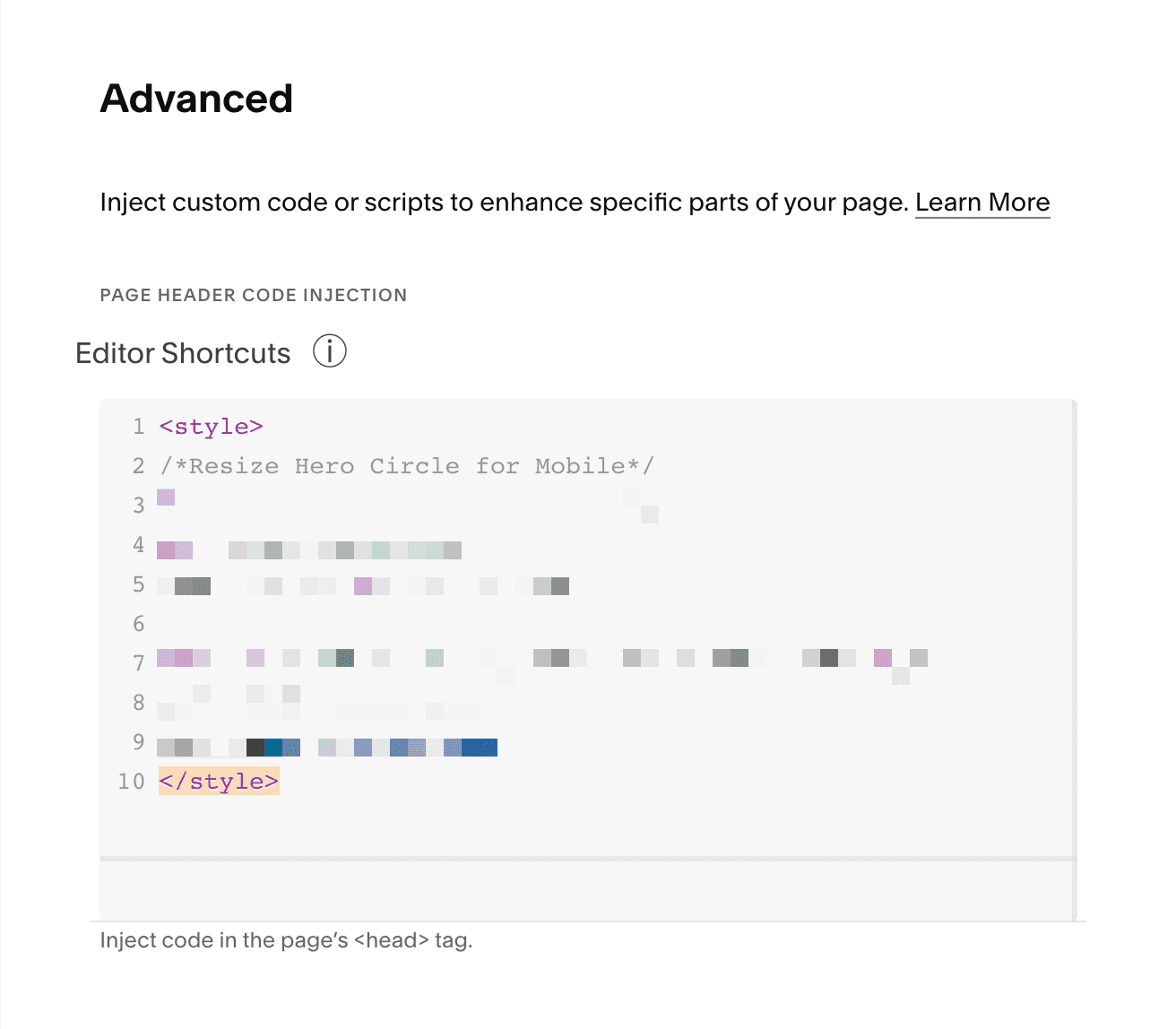1176x1029 pixels.
Task: Select line number 7 in the gutter
Action: pyautogui.click(x=138, y=663)
